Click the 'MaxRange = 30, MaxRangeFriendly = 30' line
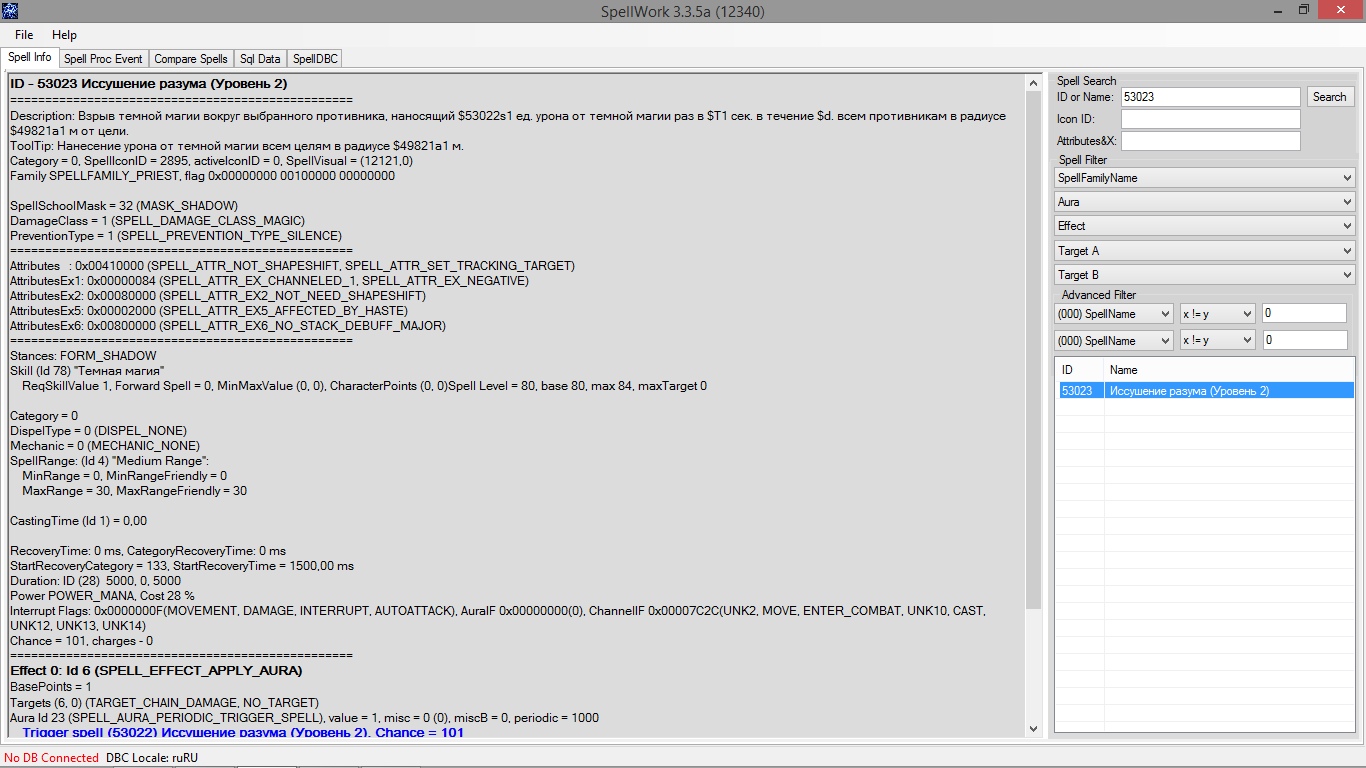The image size is (1366, 768). tap(134, 491)
